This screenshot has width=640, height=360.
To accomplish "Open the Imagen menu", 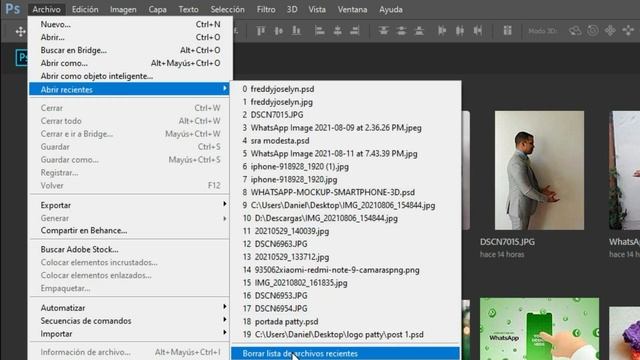I will pos(123,9).
